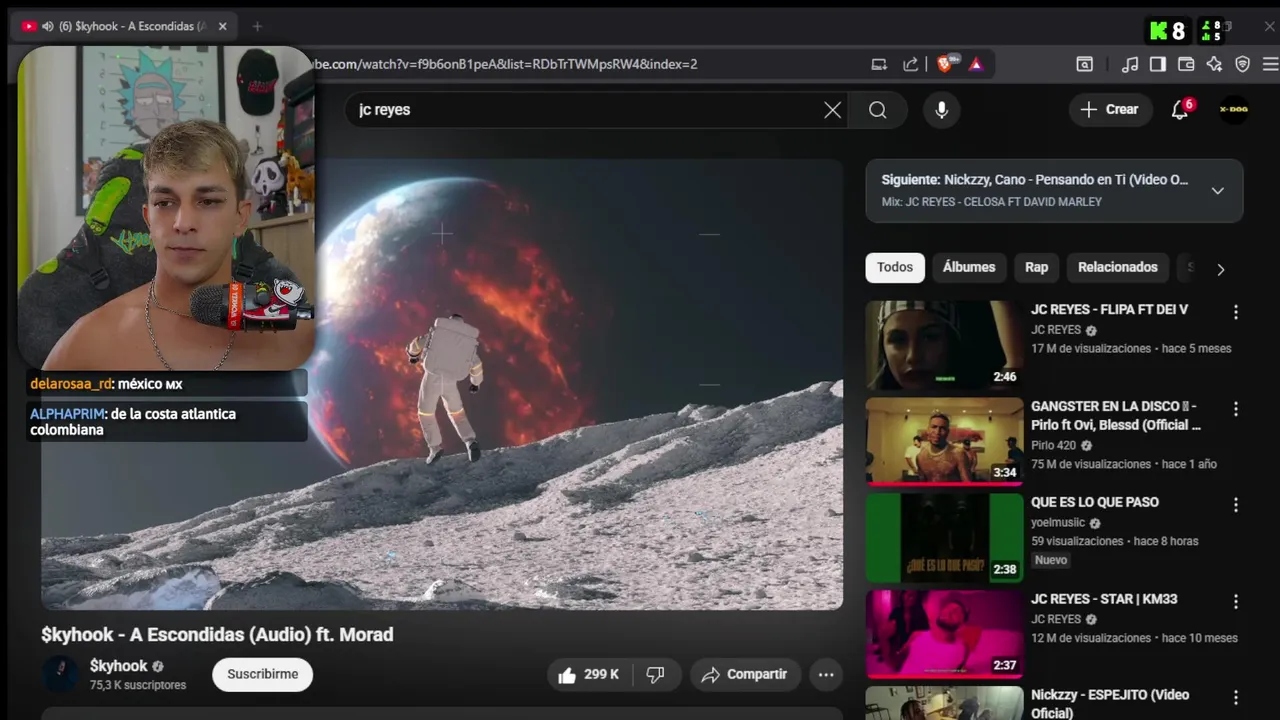Screen dimensions: 1280x720
Task: Open JC REYES - STAR | KM33 title
Action: [x=1104, y=599]
